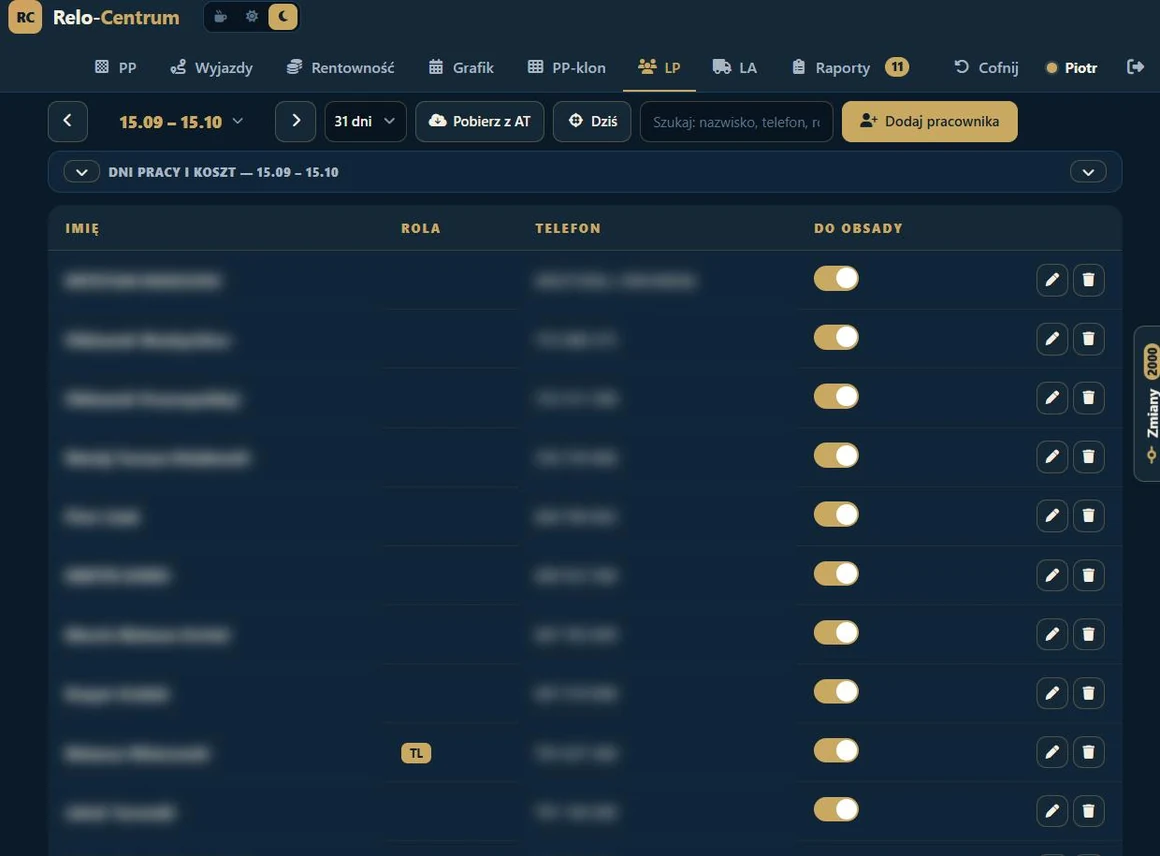Edit the third employee with pencil
Screen dimensions: 1160x856
click(x=1051, y=398)
